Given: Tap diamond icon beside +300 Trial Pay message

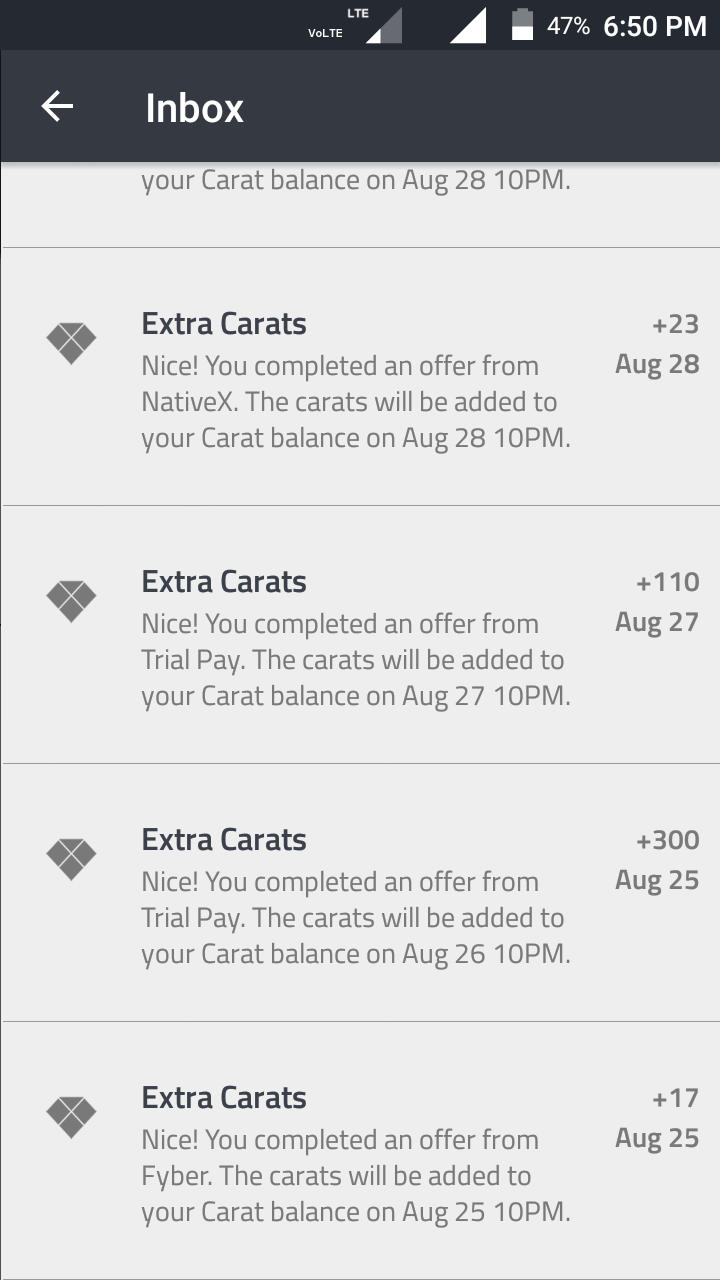Looking at the screenshot, I should pyautogui.click(x=71, y=860).
